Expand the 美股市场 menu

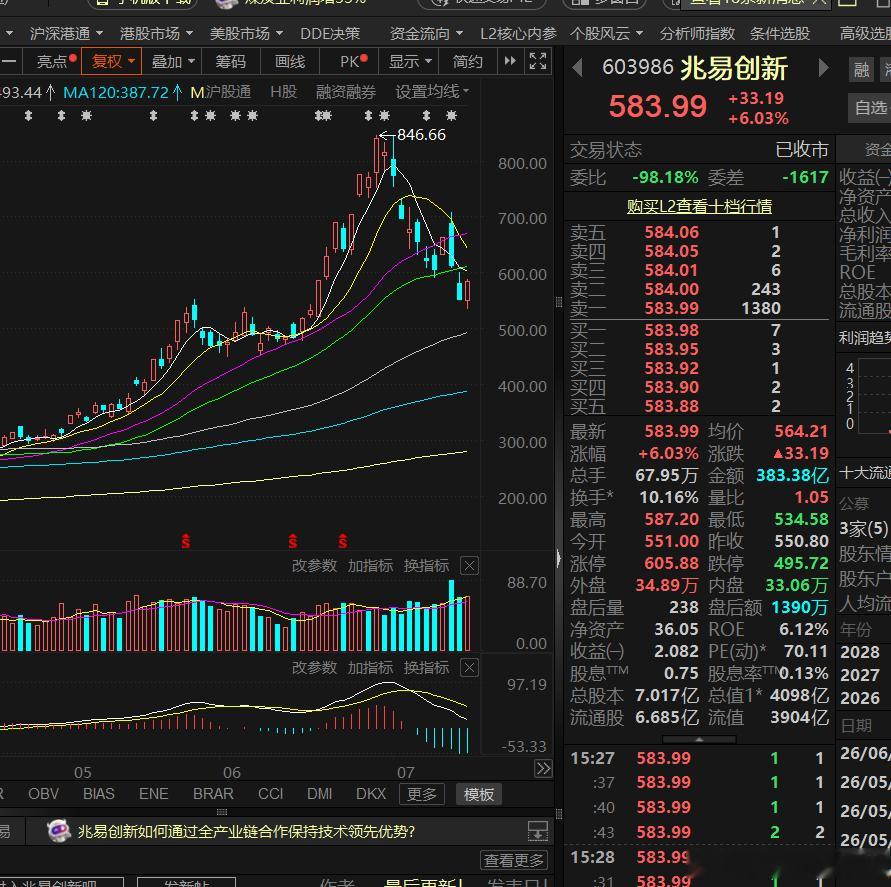pos(246,34)
